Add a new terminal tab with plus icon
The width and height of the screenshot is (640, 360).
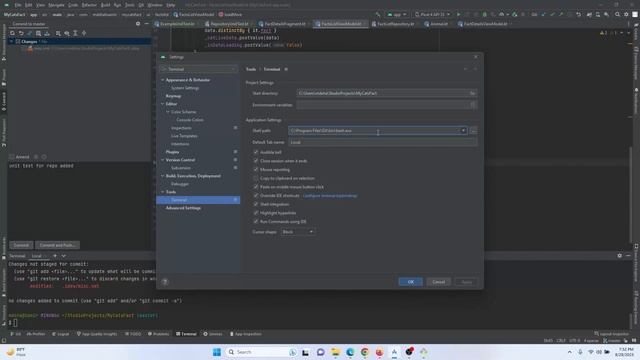(55, 256)
